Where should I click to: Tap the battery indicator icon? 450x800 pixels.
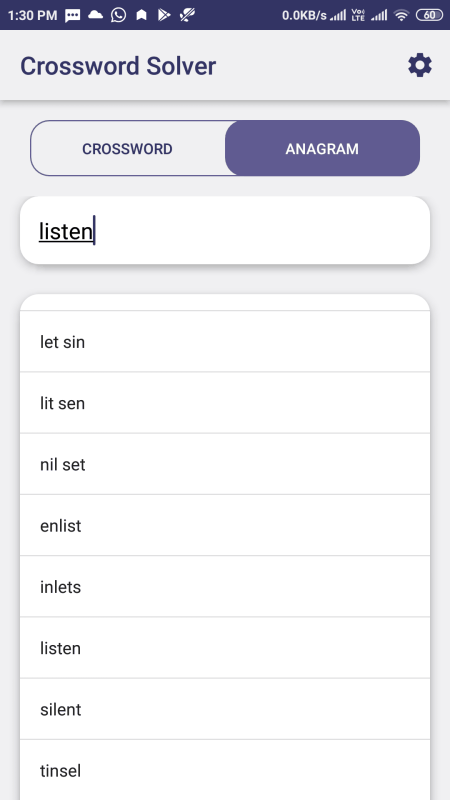click(430, 15)
